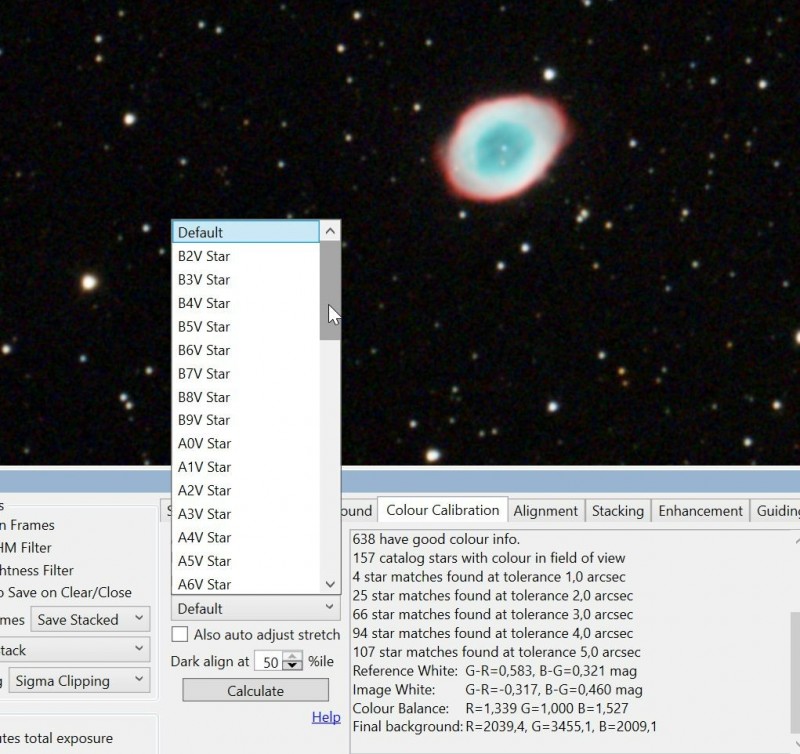Select A2V Star entry

(x=246, y=490)
